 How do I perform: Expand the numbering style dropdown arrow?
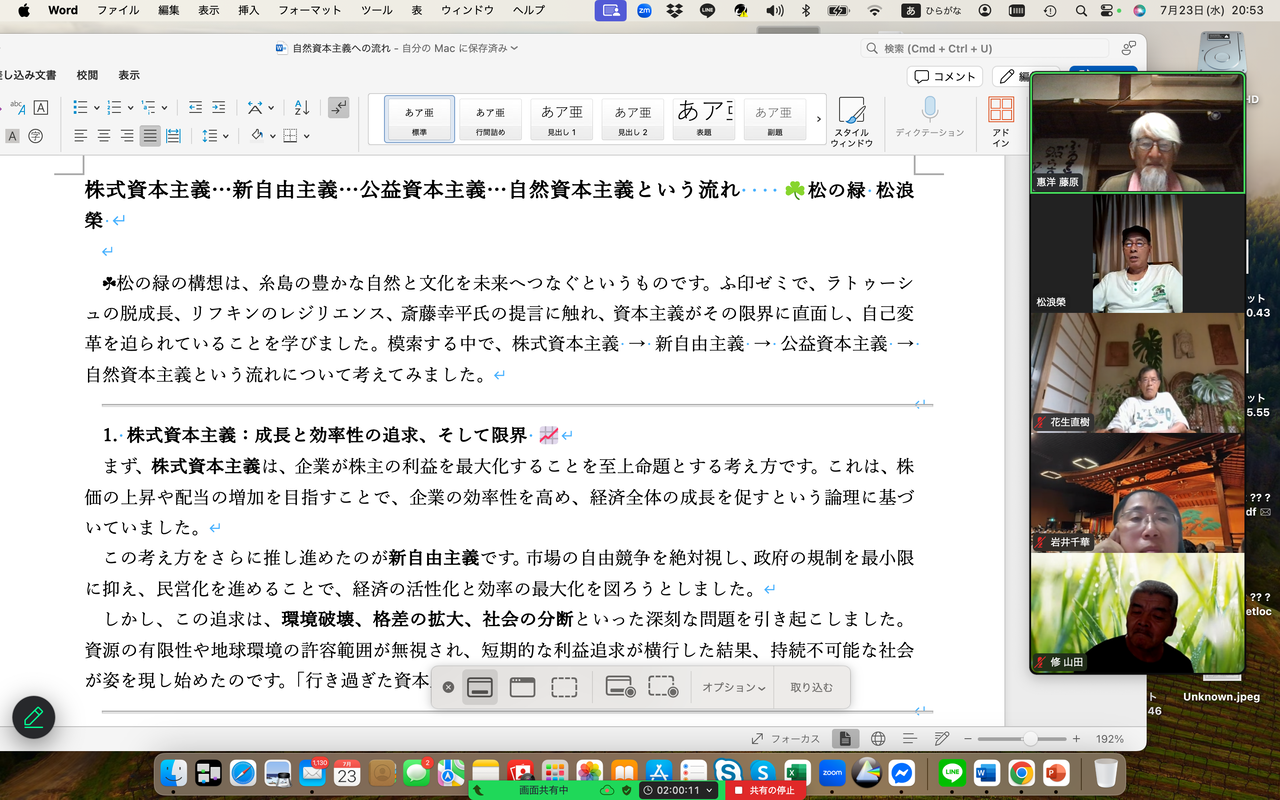[x=130, y=108]
